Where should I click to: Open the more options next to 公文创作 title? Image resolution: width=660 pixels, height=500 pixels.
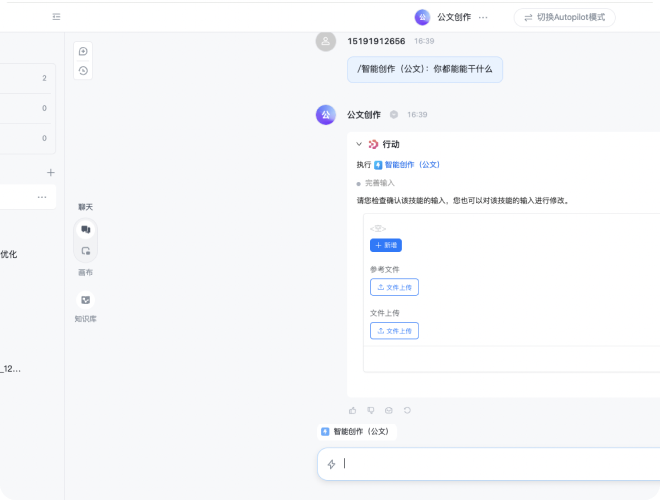tap(484, 17)
